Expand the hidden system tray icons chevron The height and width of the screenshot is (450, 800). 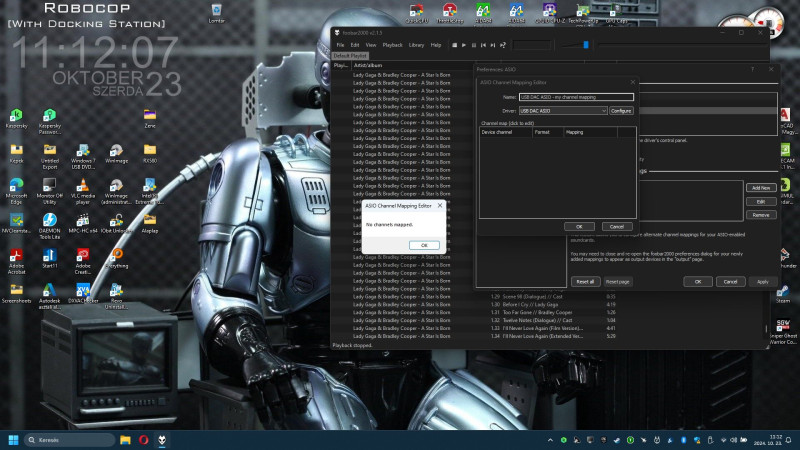click(x=551, y=440)
